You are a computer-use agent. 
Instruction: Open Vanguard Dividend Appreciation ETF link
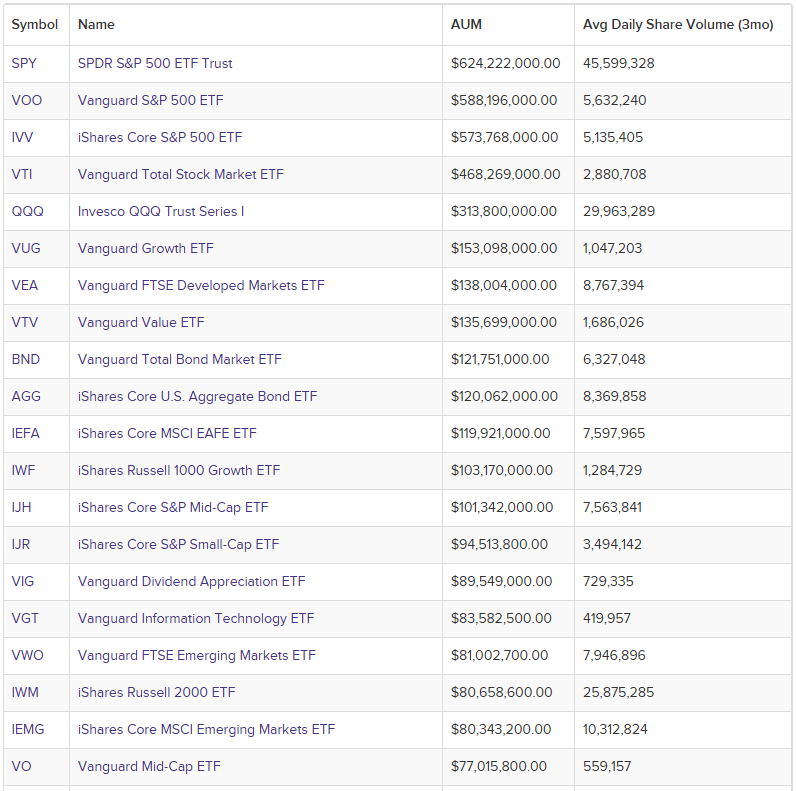[x=191, y=582]
